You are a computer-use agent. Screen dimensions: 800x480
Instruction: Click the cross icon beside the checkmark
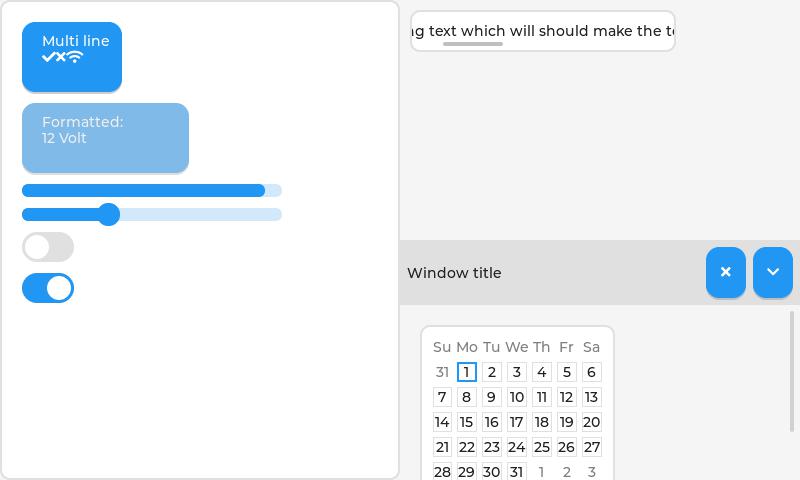pos(61,57)
